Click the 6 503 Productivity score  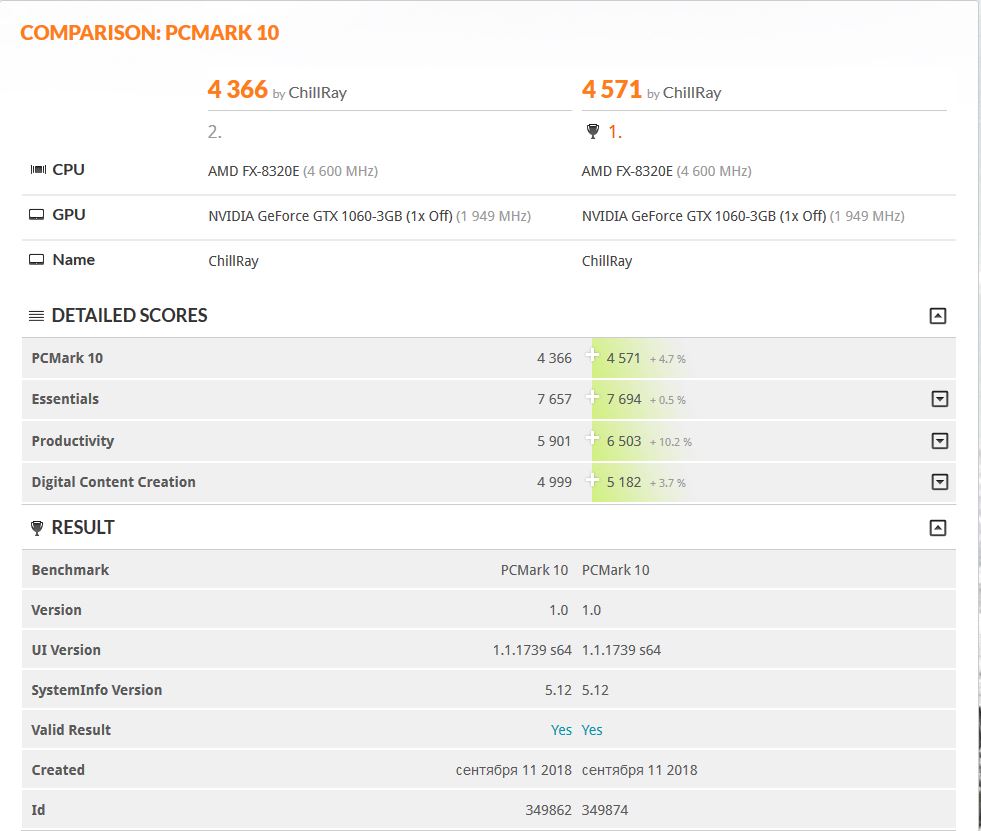624,441
